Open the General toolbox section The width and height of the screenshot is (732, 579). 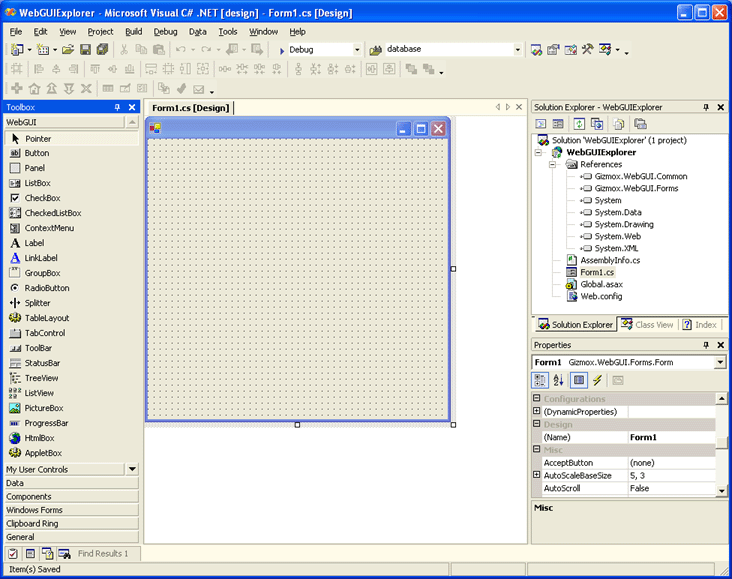coord(71,537)
